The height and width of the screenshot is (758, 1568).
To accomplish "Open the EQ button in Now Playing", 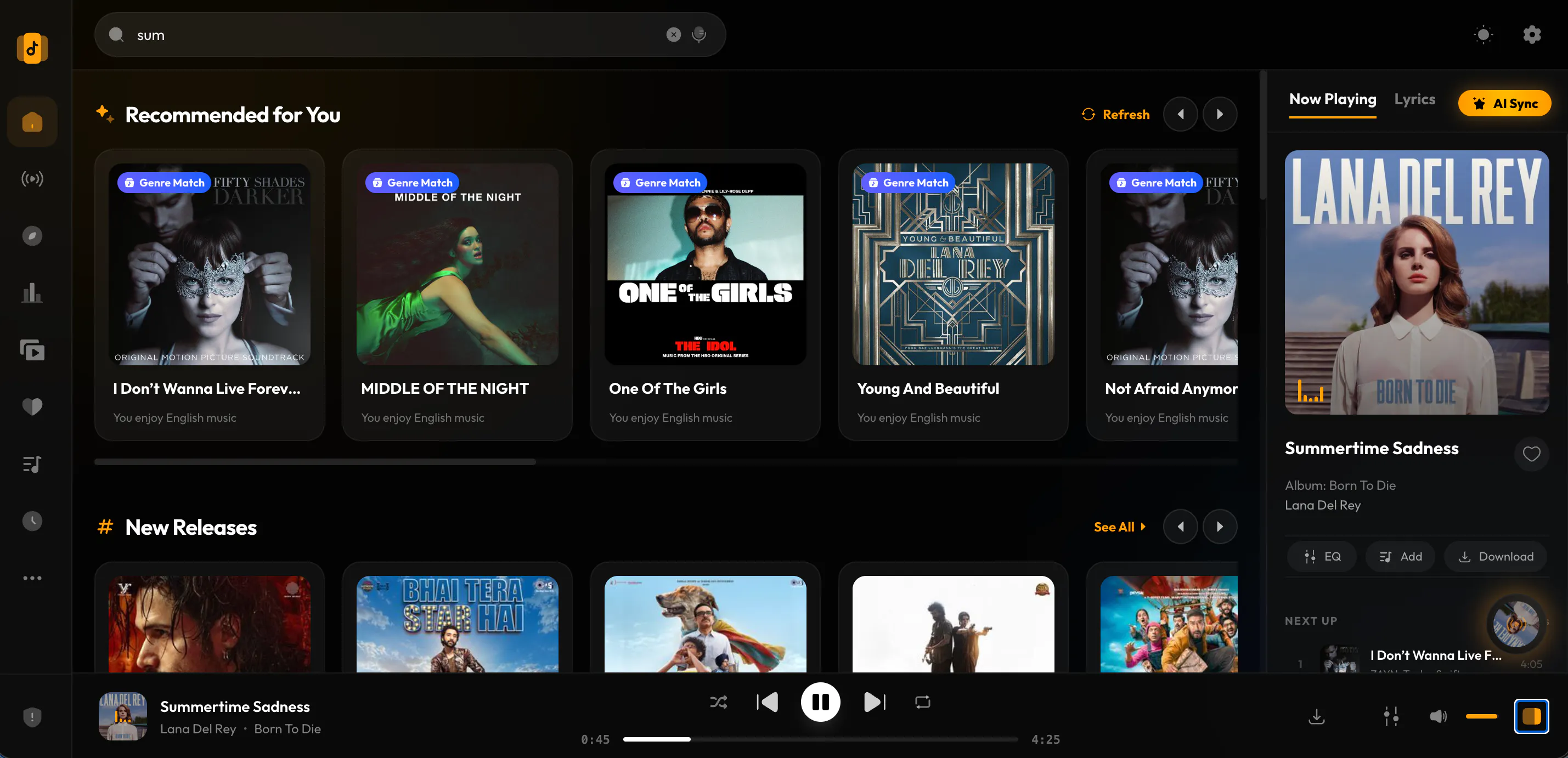I will 1322,557.
